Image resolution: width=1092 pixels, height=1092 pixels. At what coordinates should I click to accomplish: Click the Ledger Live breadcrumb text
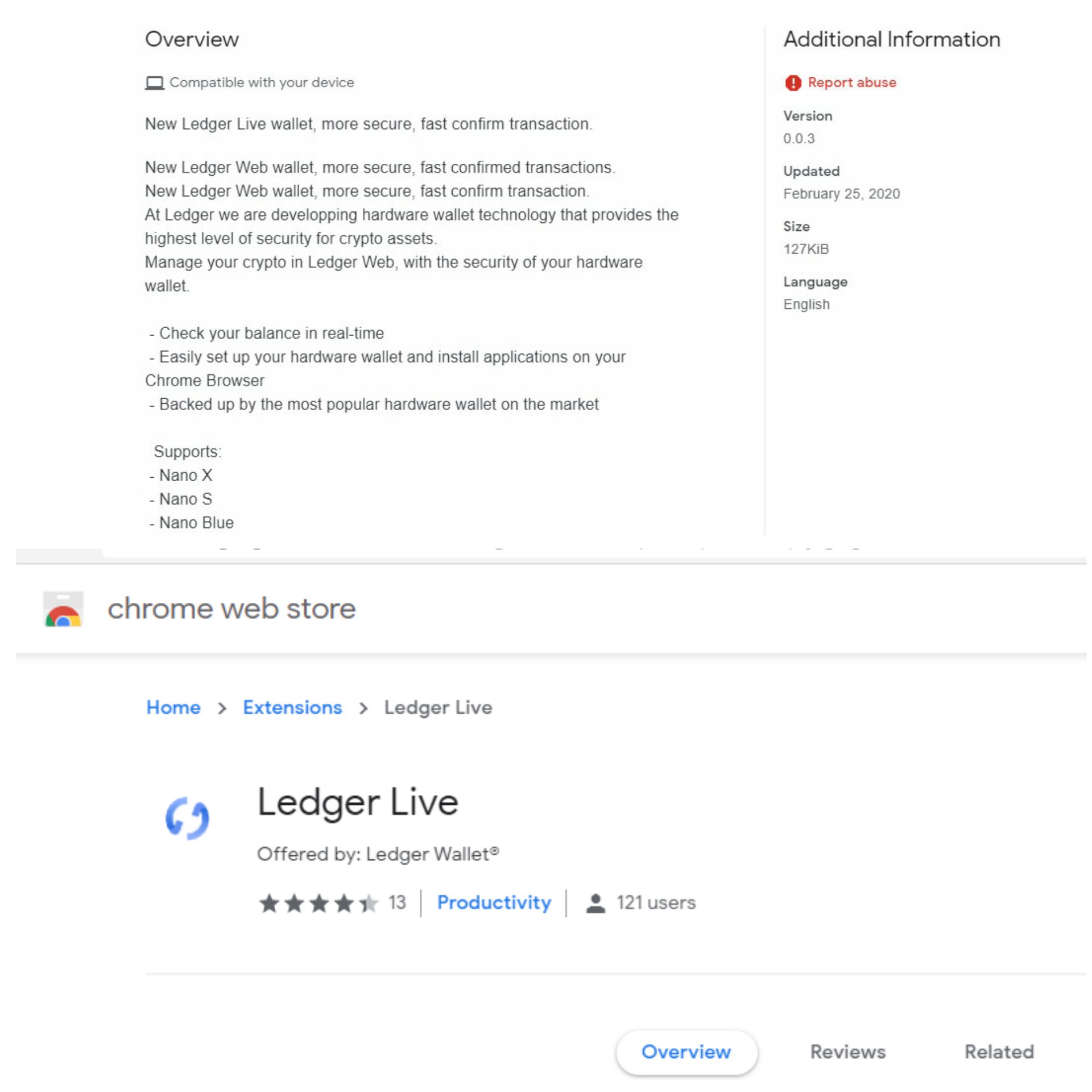[438, 708]
